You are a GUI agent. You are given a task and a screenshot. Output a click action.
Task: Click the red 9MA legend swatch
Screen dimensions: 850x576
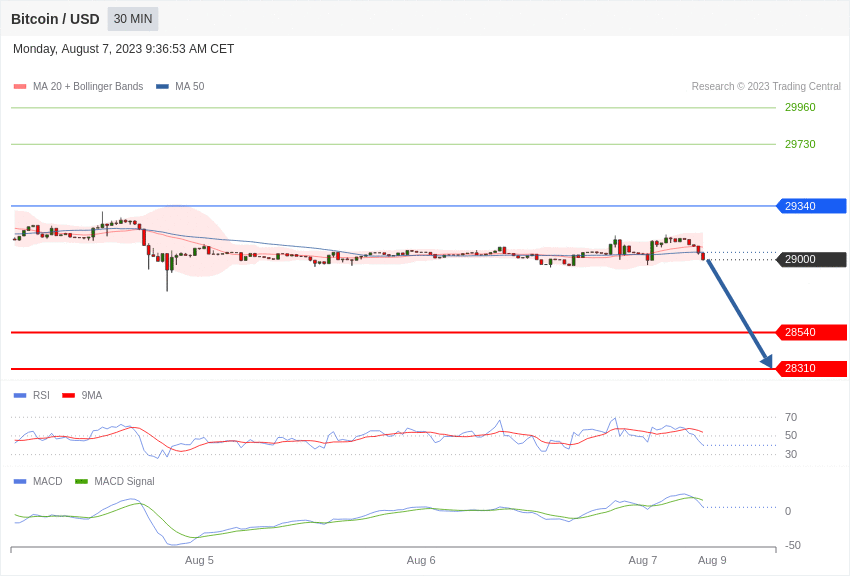tap(69, 396)
